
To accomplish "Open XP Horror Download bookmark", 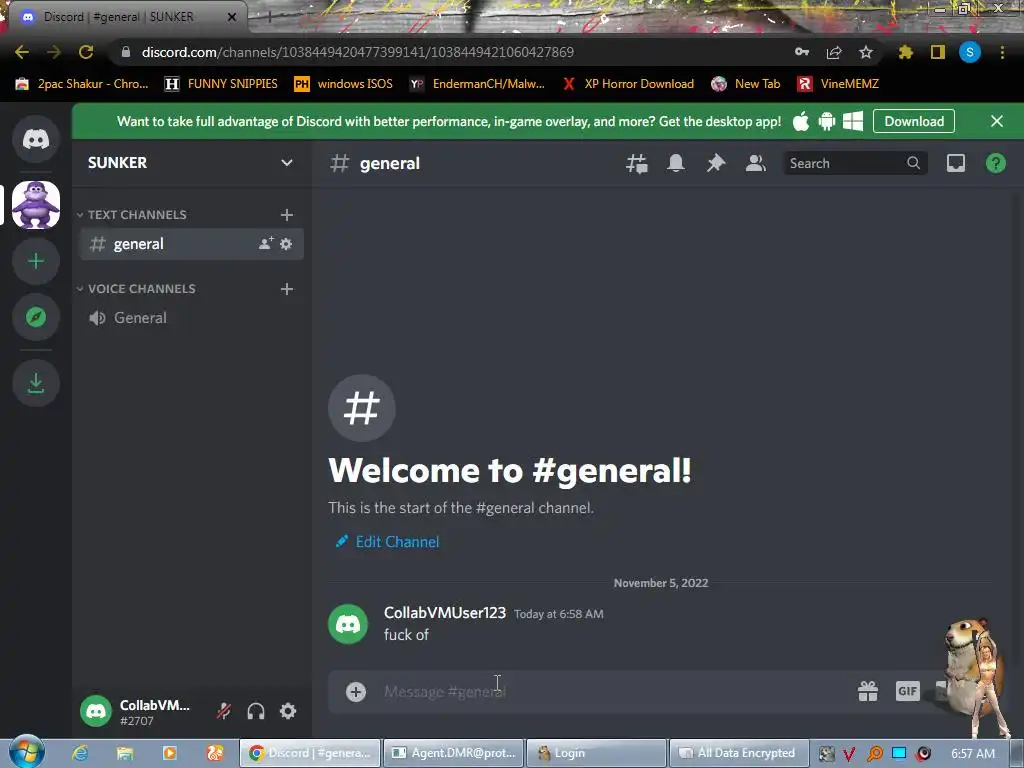I will (x=628, y=84).
